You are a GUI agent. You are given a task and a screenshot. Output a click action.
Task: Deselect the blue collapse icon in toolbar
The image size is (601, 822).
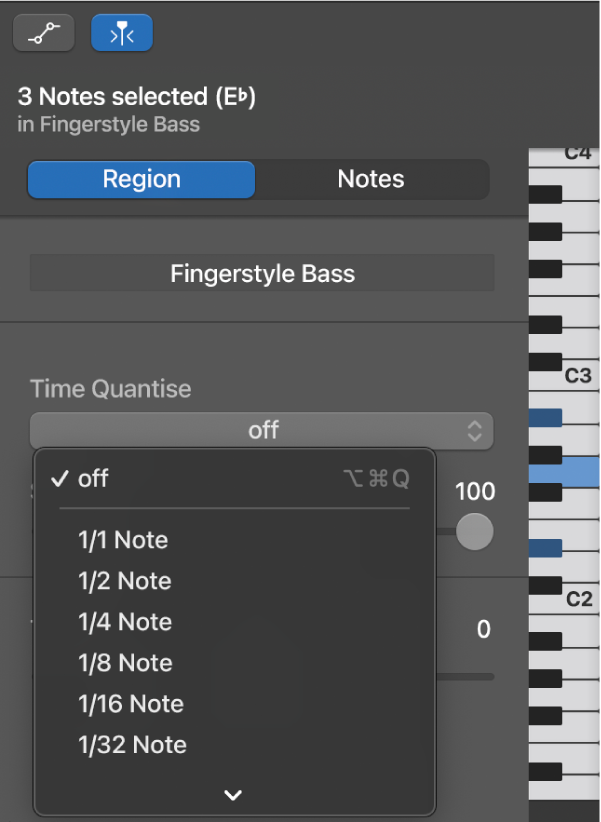(x=121, y=33)
